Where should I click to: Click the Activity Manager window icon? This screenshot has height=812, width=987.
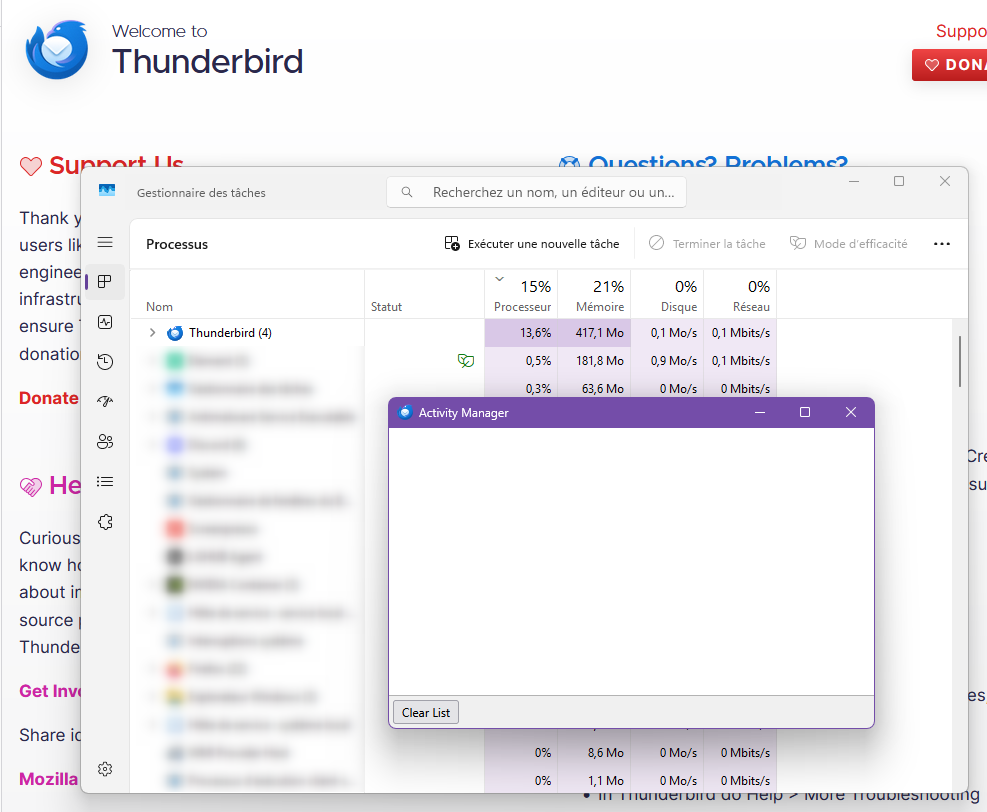coord(405,412)
